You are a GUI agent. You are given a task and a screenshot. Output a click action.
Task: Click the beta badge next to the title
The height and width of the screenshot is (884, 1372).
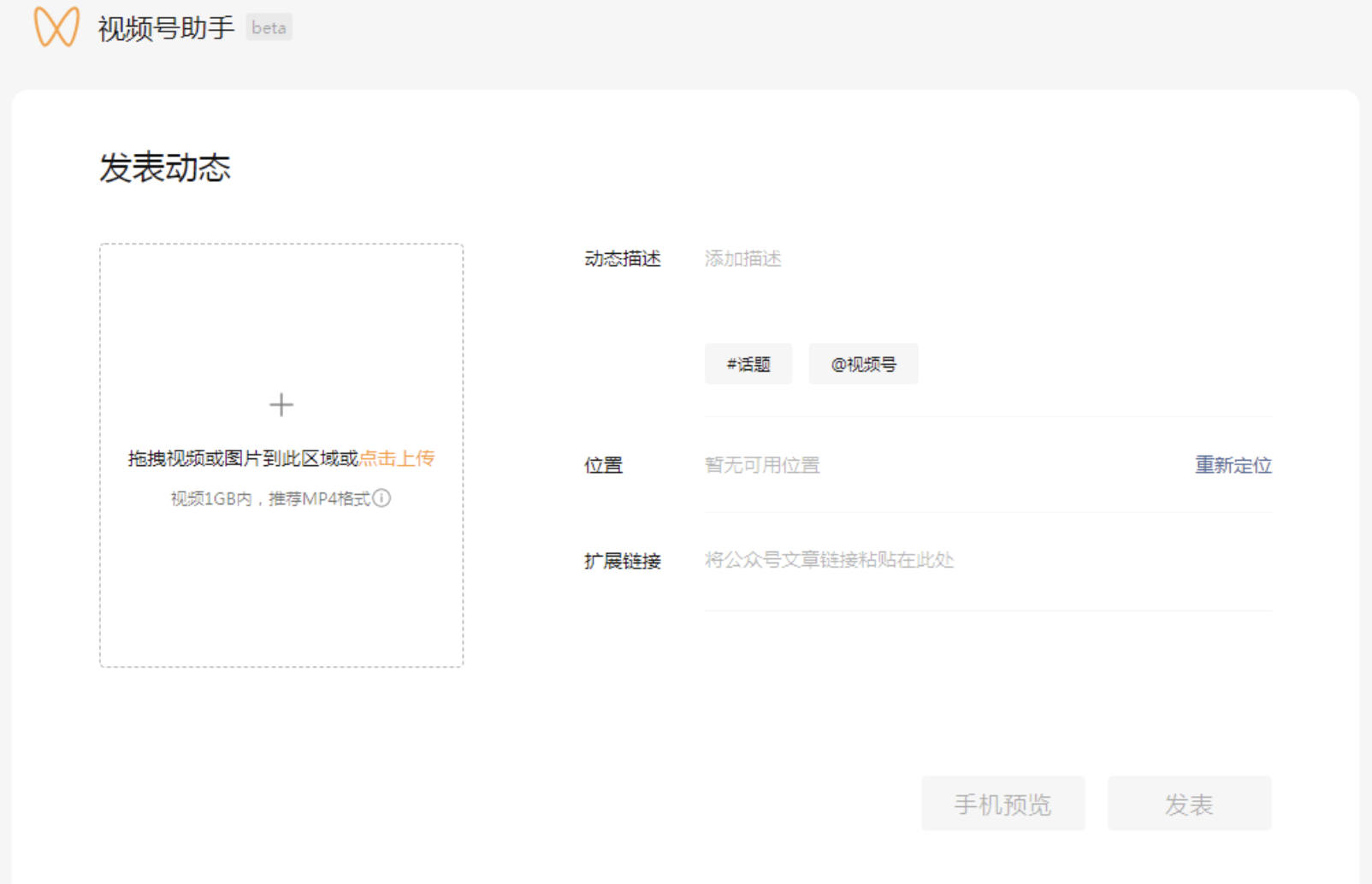click(269, 27)
